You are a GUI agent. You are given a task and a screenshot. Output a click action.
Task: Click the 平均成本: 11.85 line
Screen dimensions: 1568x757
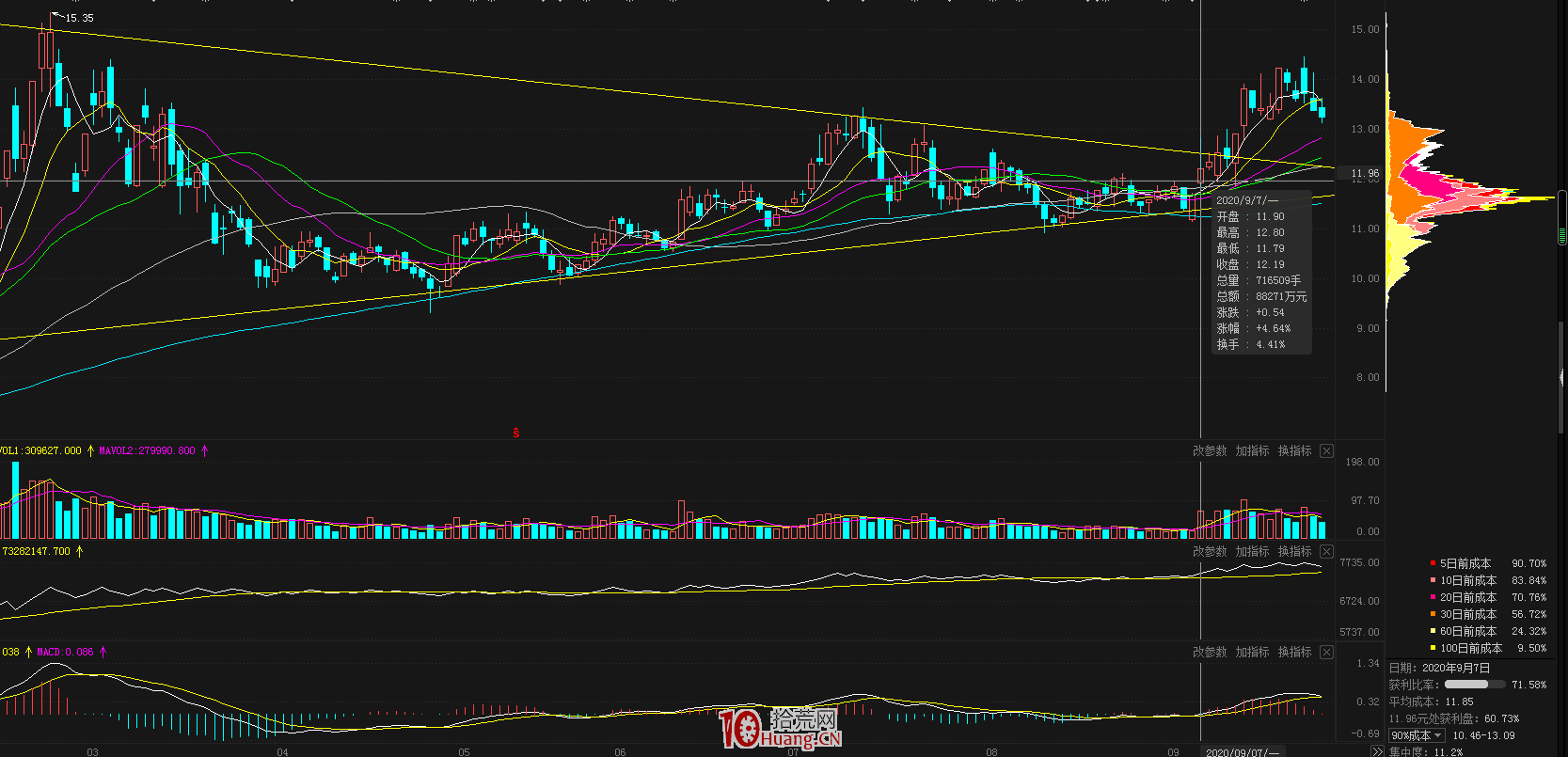pos(1432,702)
